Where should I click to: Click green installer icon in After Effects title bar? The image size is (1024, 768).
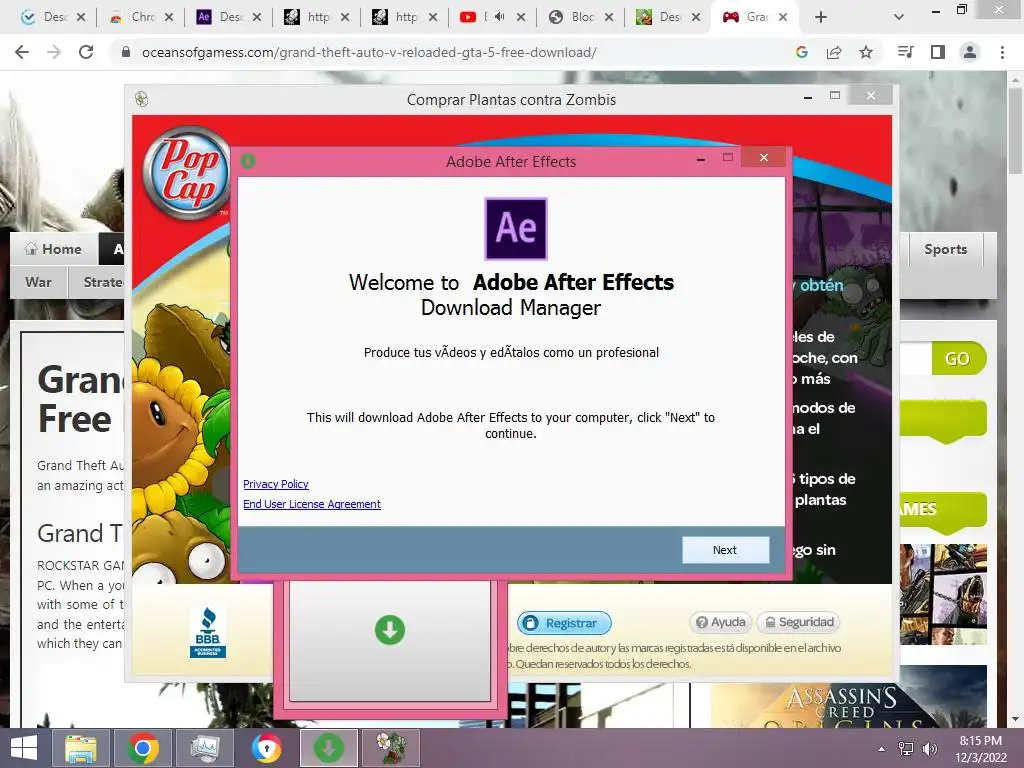pos(248,161)
